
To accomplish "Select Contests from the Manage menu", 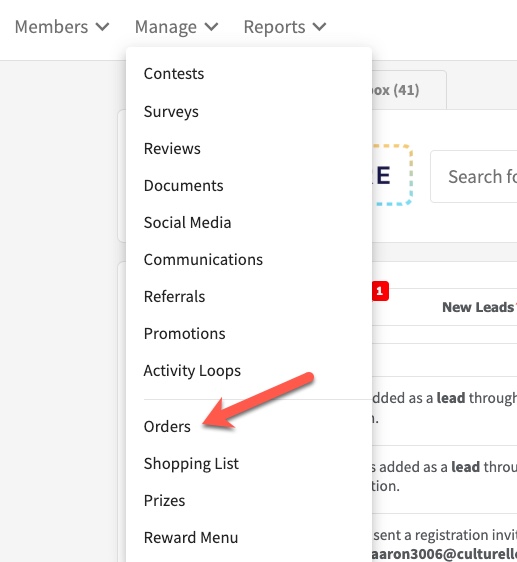I will pos(174,73).
